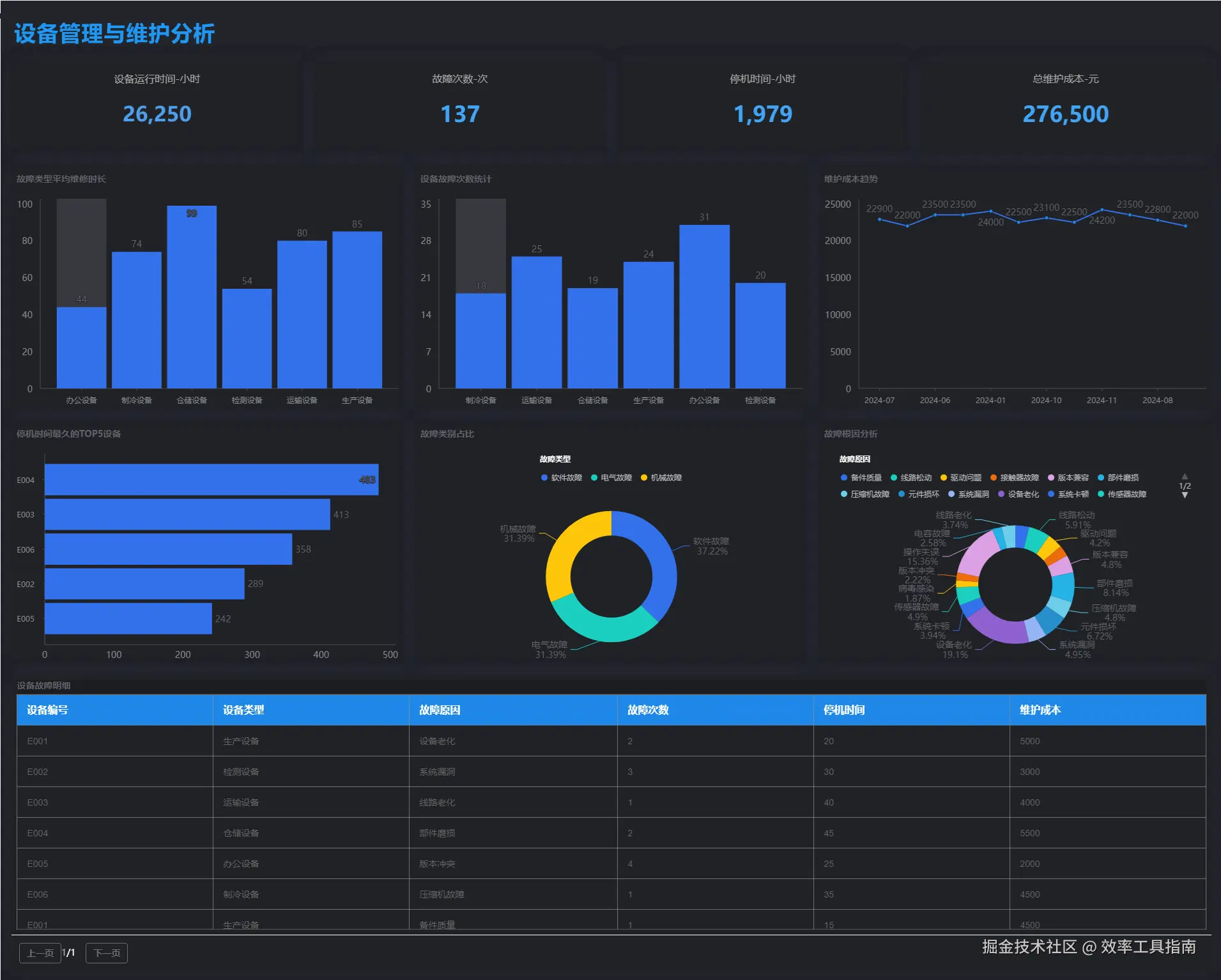
Task: Click the 维护成本 table column header
Action: (x=1108, y=710)
